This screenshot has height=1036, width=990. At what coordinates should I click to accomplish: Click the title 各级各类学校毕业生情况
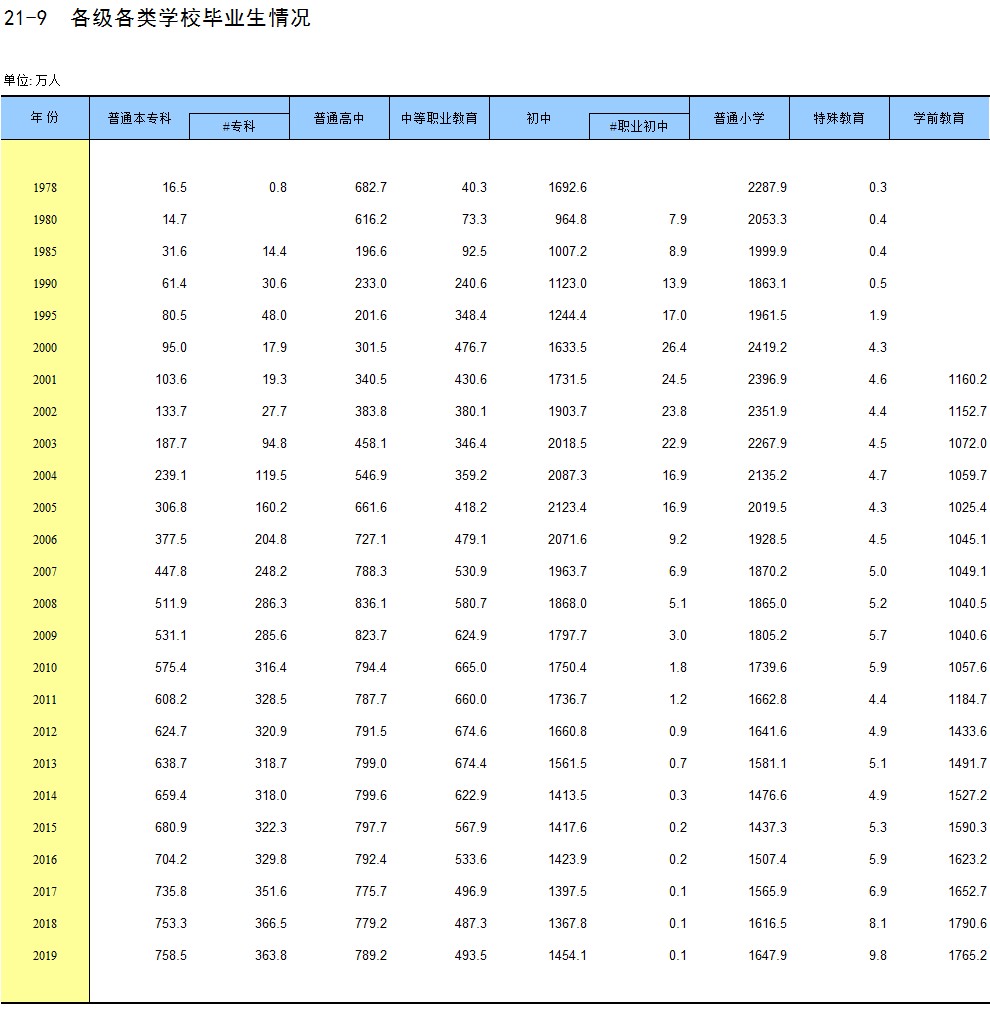click(190, 18)
